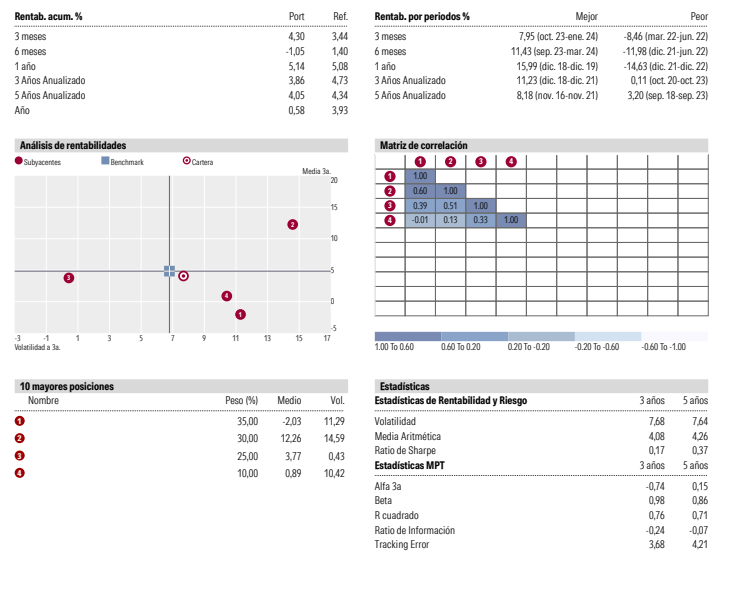Select scatter point 2 in the chart

click(292, 225)
